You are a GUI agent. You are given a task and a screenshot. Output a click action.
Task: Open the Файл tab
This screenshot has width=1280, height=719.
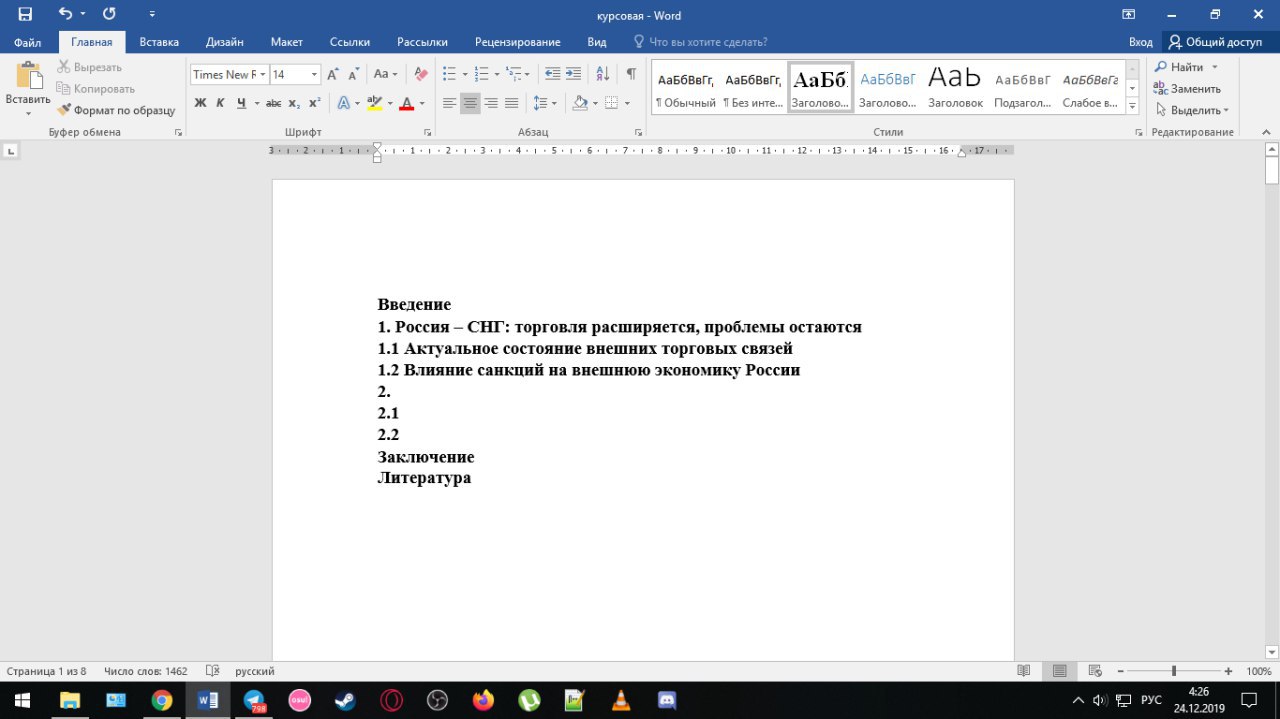(x=28, y=42)
